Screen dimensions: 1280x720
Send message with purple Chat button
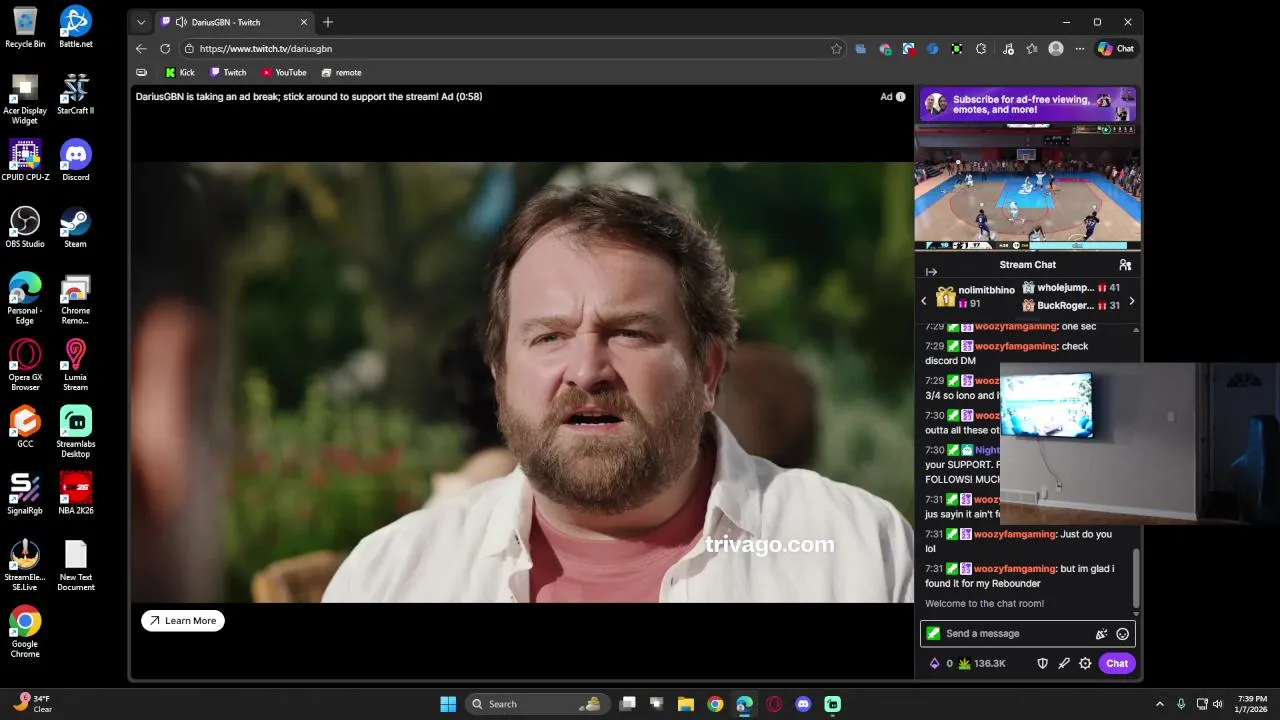coord(1117,663)
